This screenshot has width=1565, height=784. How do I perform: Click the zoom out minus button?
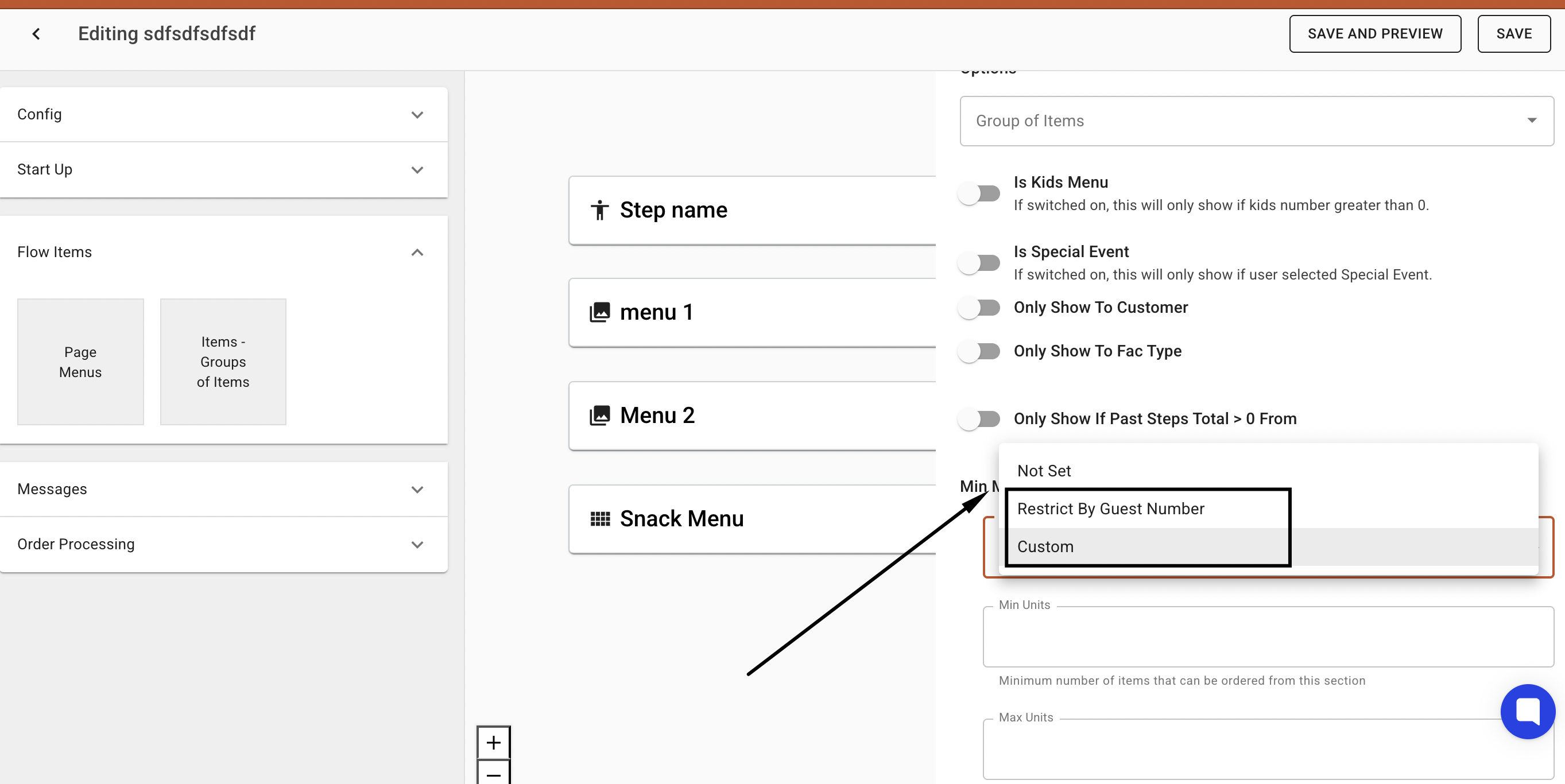click(493, 774)
